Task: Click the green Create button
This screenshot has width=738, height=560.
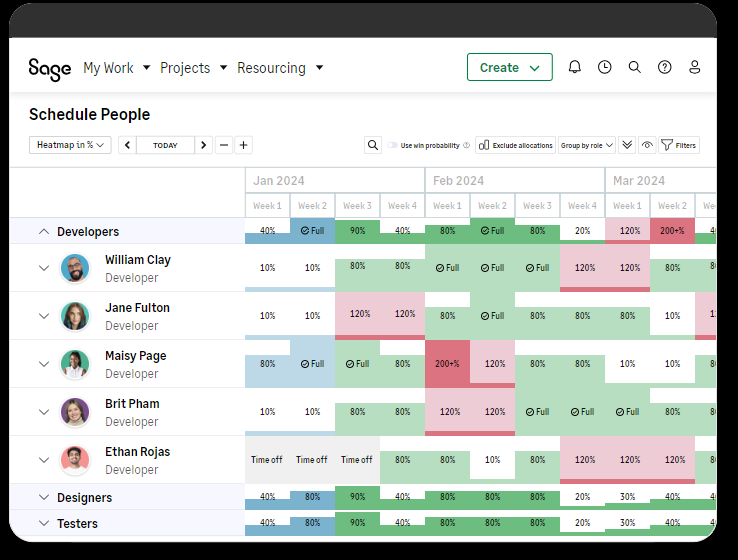Action: pyautogui.click(x=509, y=67)
